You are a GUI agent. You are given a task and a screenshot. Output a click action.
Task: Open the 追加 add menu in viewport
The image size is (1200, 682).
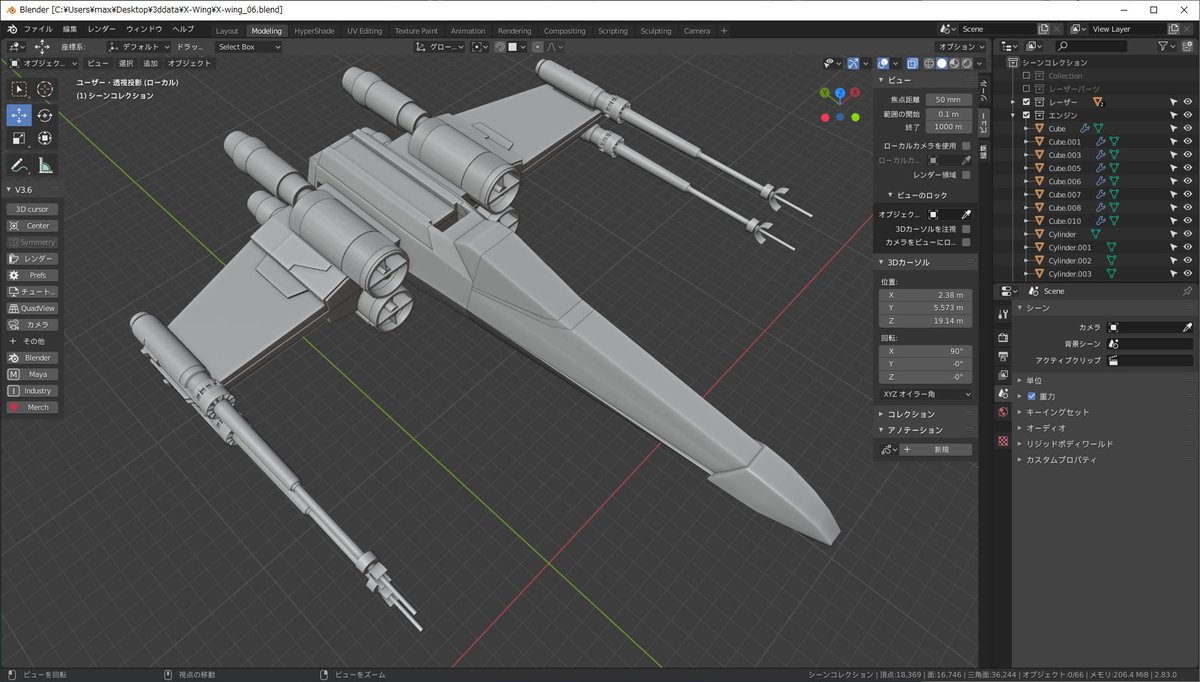(150, 63)
